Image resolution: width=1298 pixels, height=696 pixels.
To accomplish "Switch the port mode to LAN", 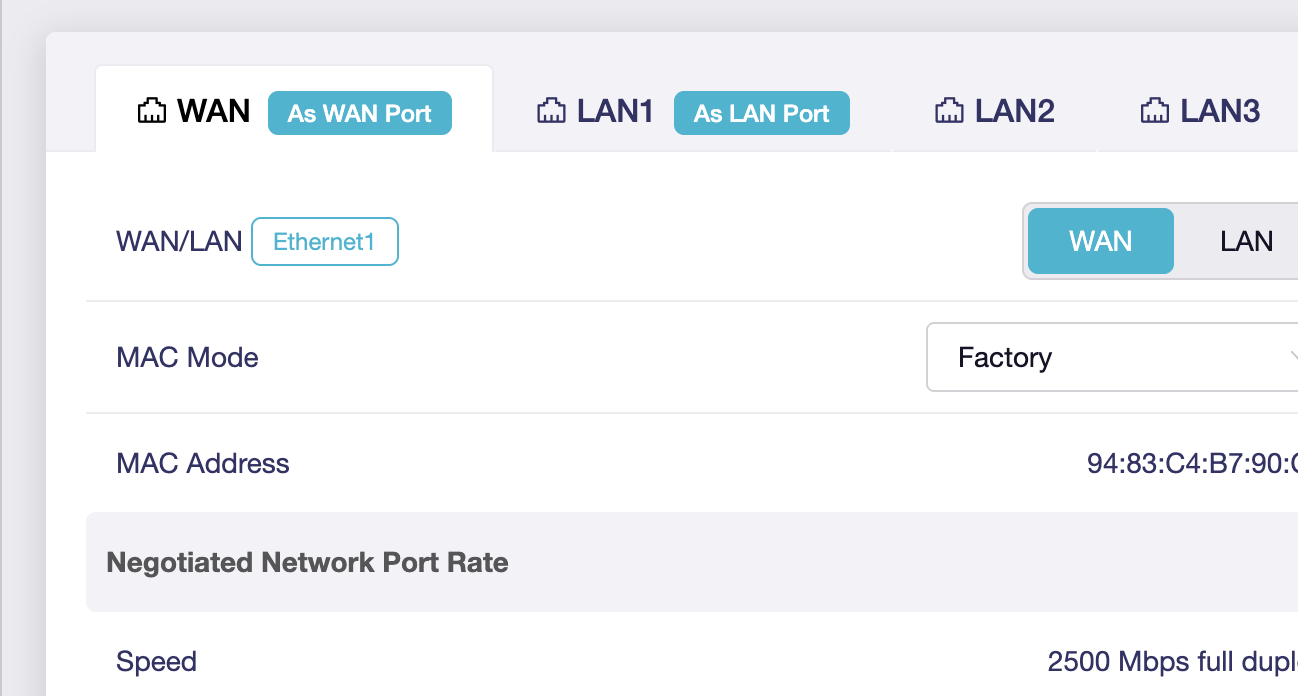I will pyautogui.click(x=1245, y=241).
